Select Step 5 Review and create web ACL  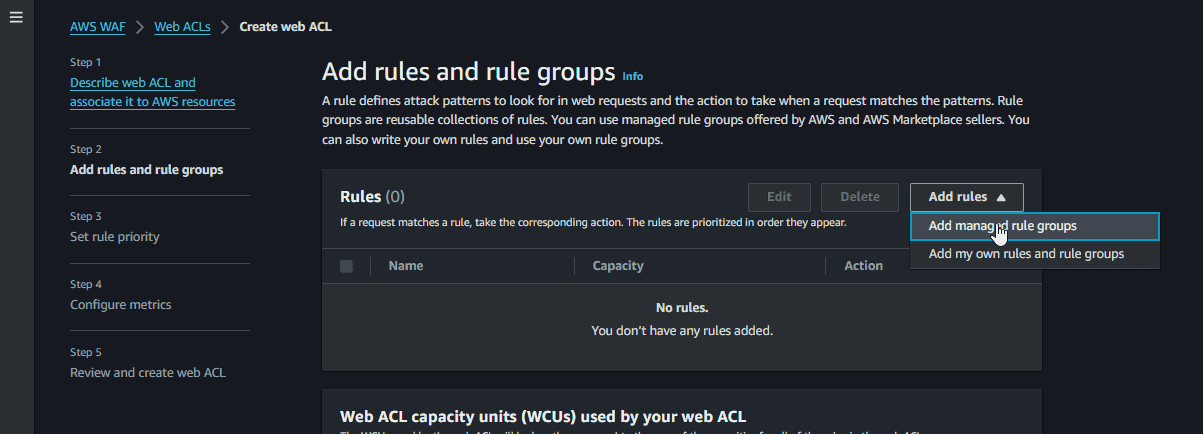[148, 373]
